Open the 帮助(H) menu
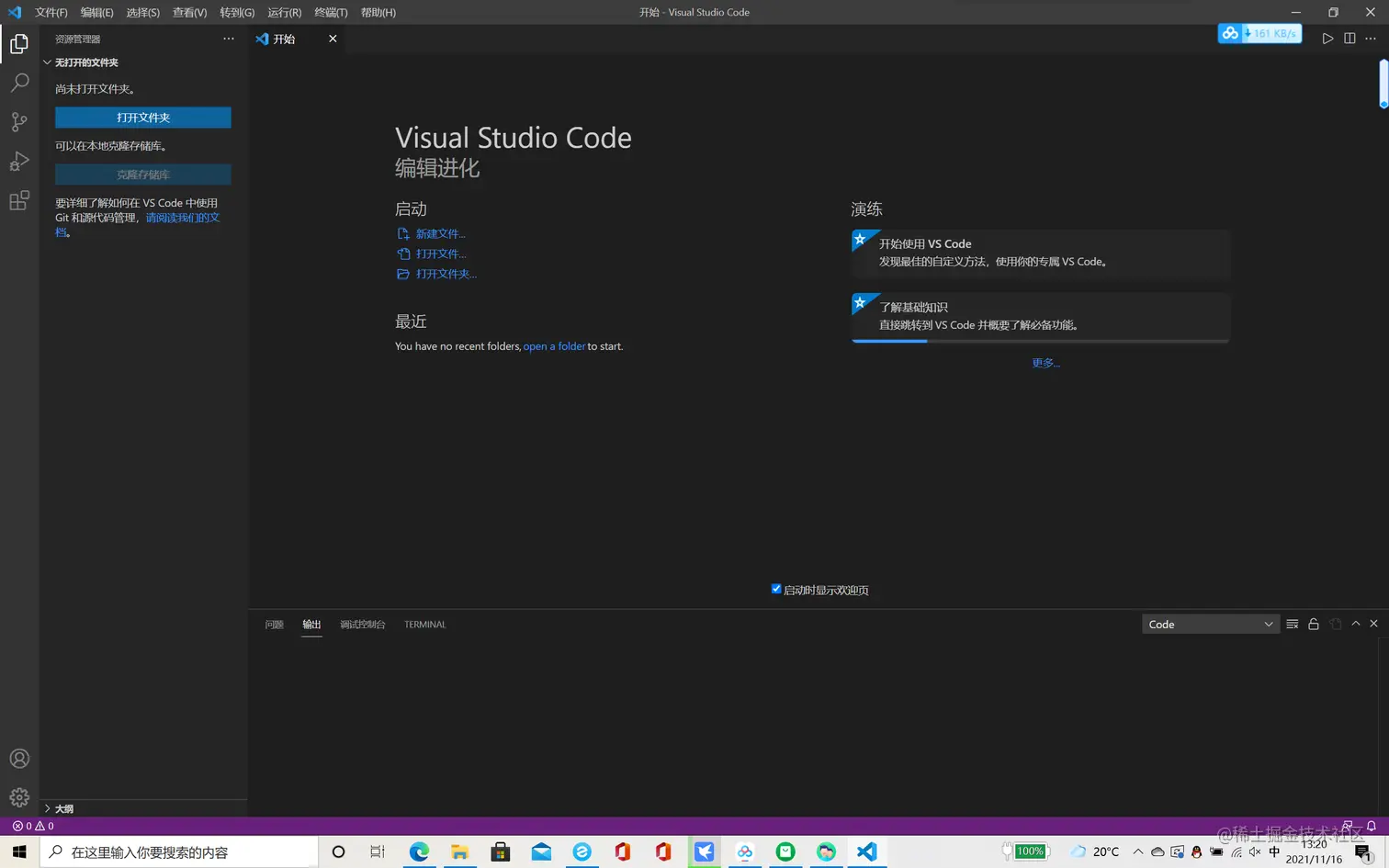This screenshot has width=1389, height=868. click(378, 12)
